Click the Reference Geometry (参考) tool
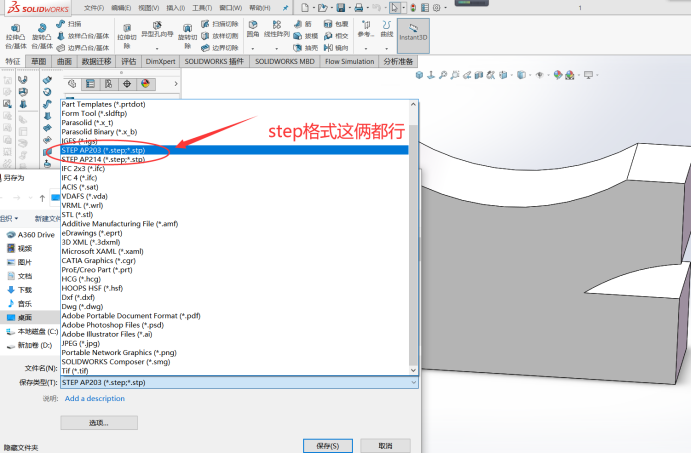This screenshot has width=691, height=454. (x=366, y=29)
